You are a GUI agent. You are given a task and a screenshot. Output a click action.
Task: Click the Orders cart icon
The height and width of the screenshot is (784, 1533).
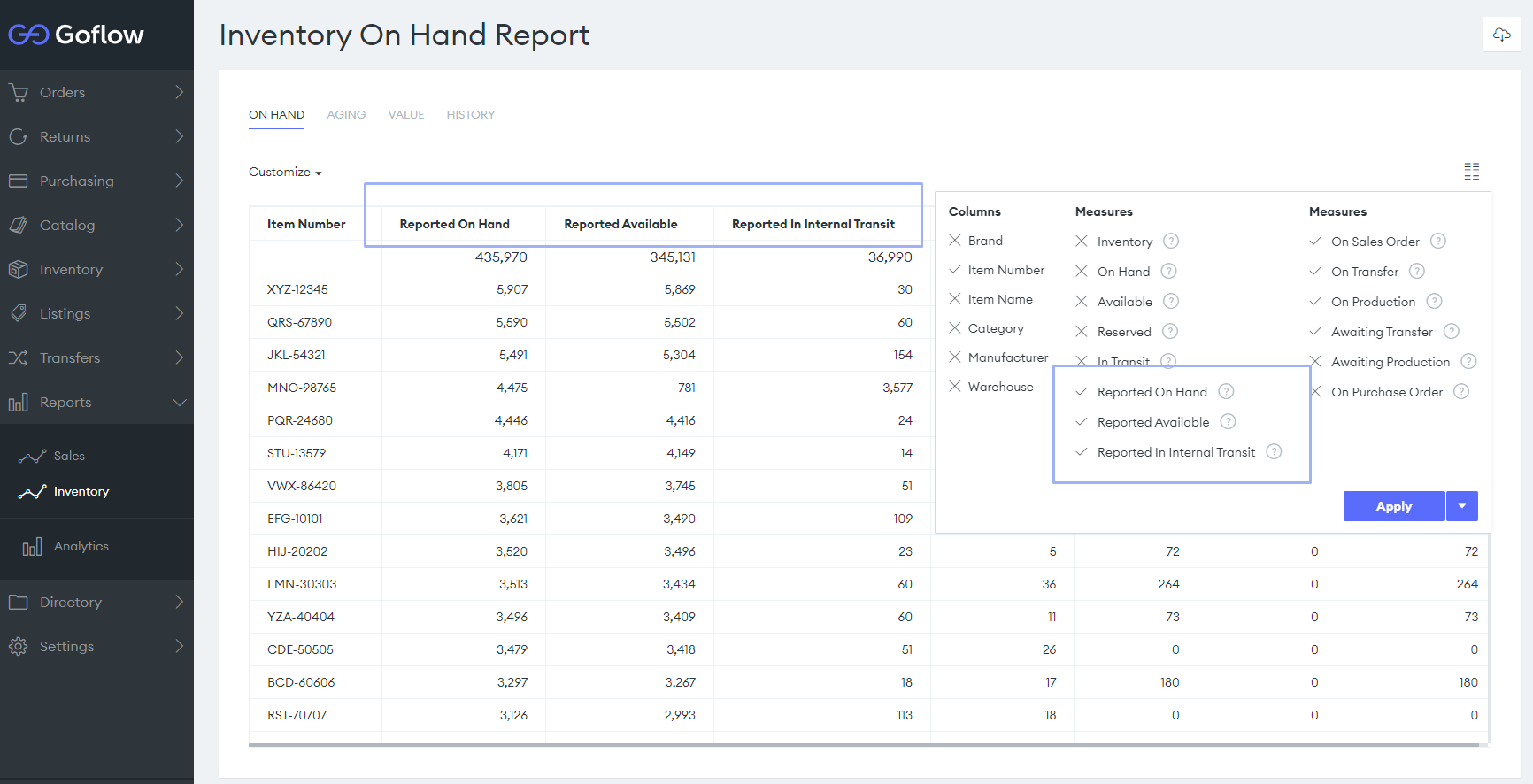pyautogui.click(x=19, y=92)
